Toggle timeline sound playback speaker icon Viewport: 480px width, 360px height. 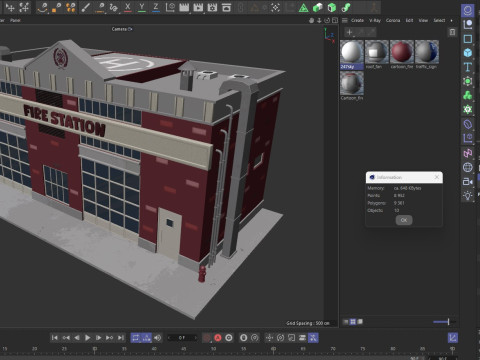[157, 338]
